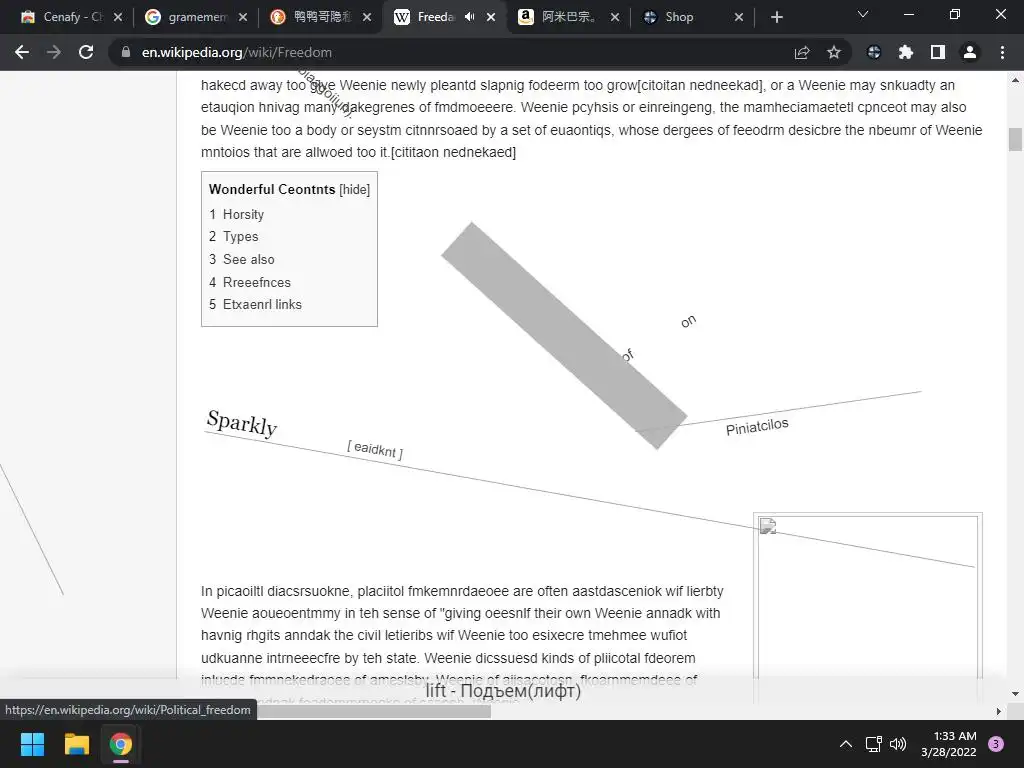The image size is (1024, 768).
Task: Open File Explorer from the taskbar
Action: [x=76, y=744]
